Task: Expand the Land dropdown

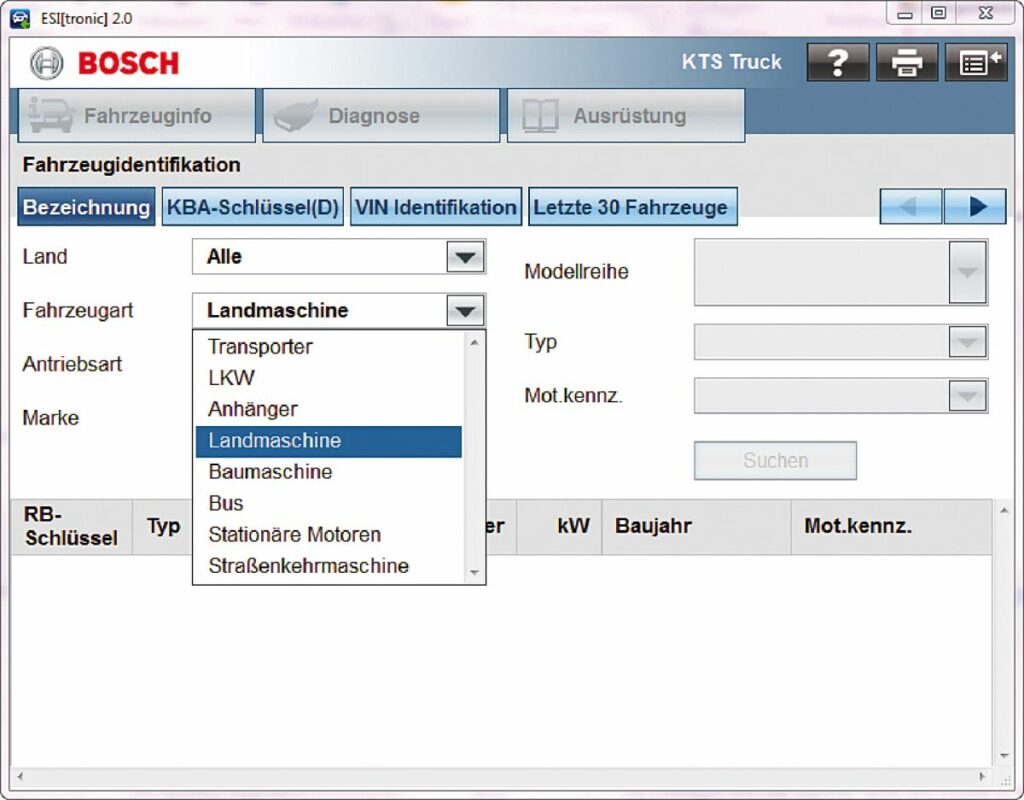Action: (465, 257)
